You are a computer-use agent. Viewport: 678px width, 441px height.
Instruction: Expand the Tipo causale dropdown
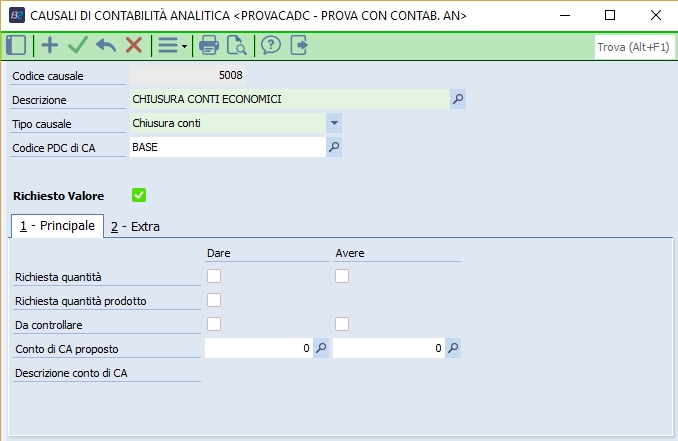tap(334, 123)
